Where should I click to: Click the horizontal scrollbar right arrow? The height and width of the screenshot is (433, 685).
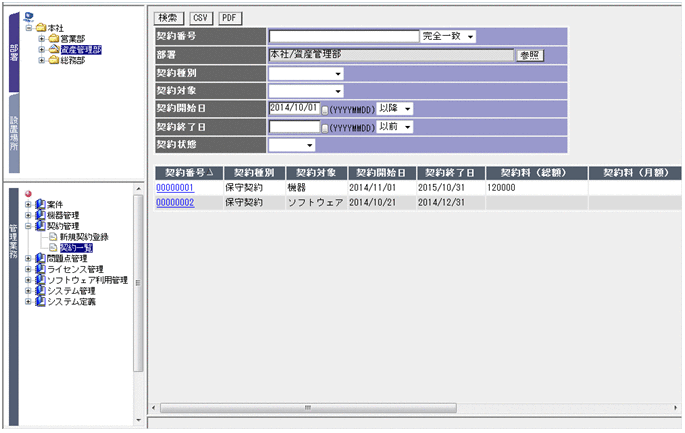click(x=675, y=408)
